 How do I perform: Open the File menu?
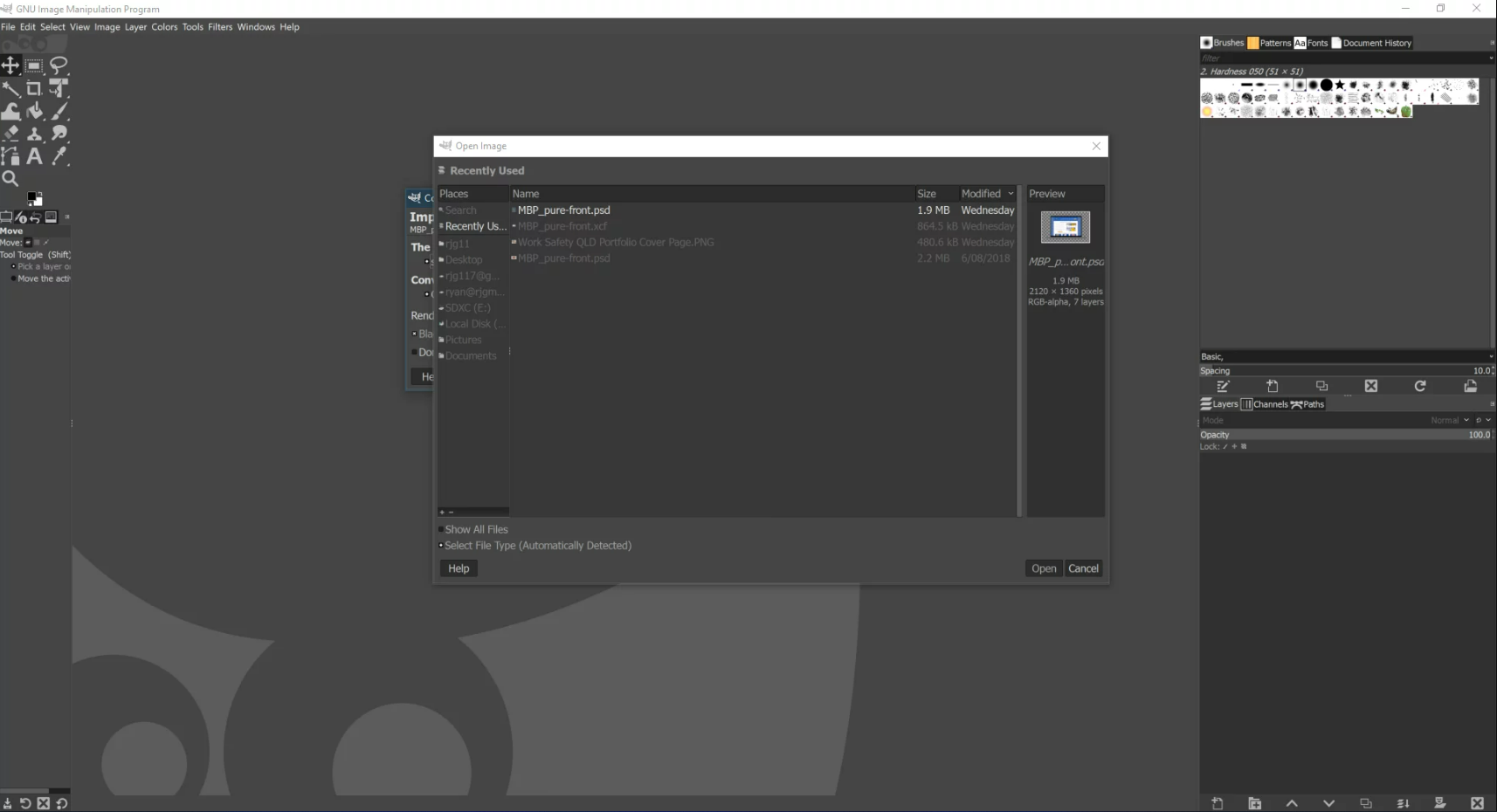(x=8, y=27)
